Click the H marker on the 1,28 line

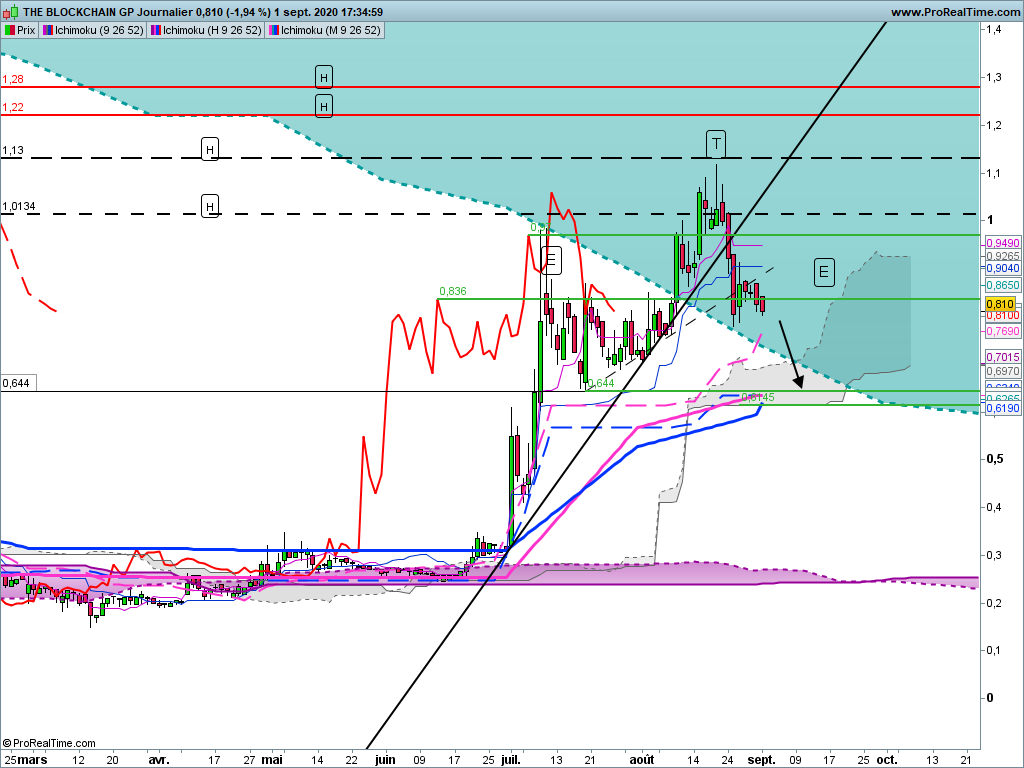point(324,78)
